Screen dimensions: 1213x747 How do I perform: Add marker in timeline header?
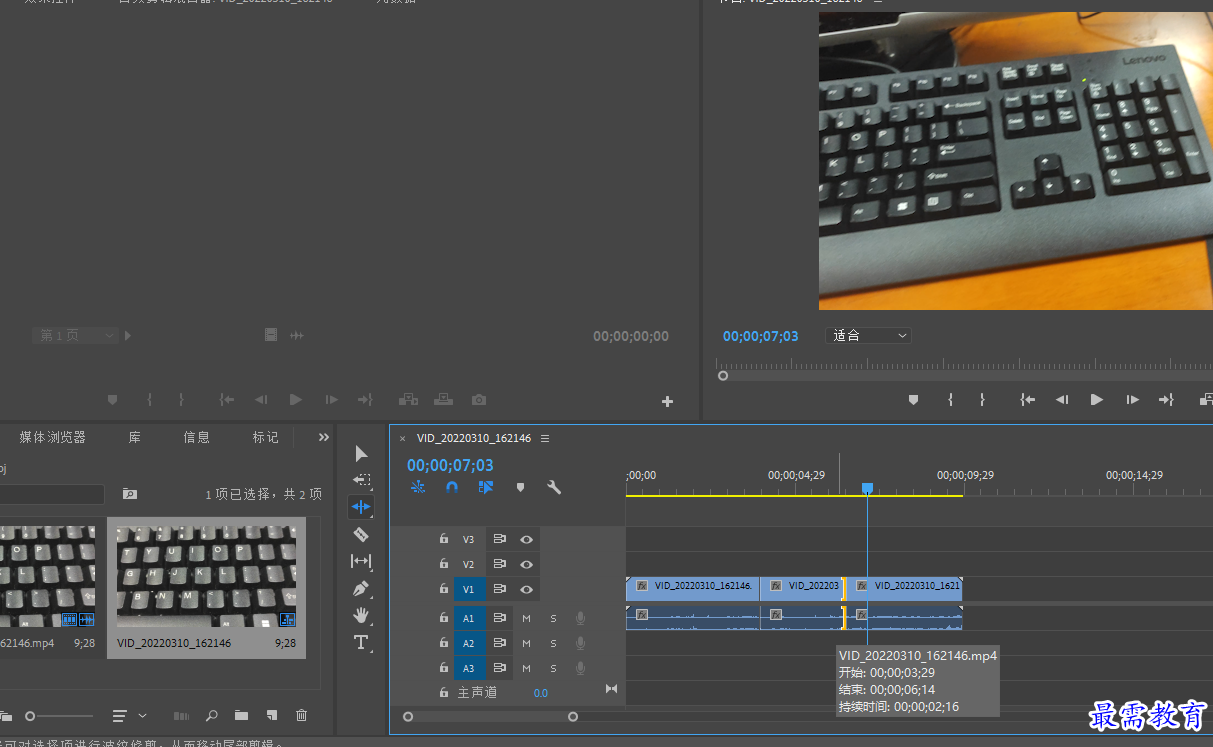(520, 487)
